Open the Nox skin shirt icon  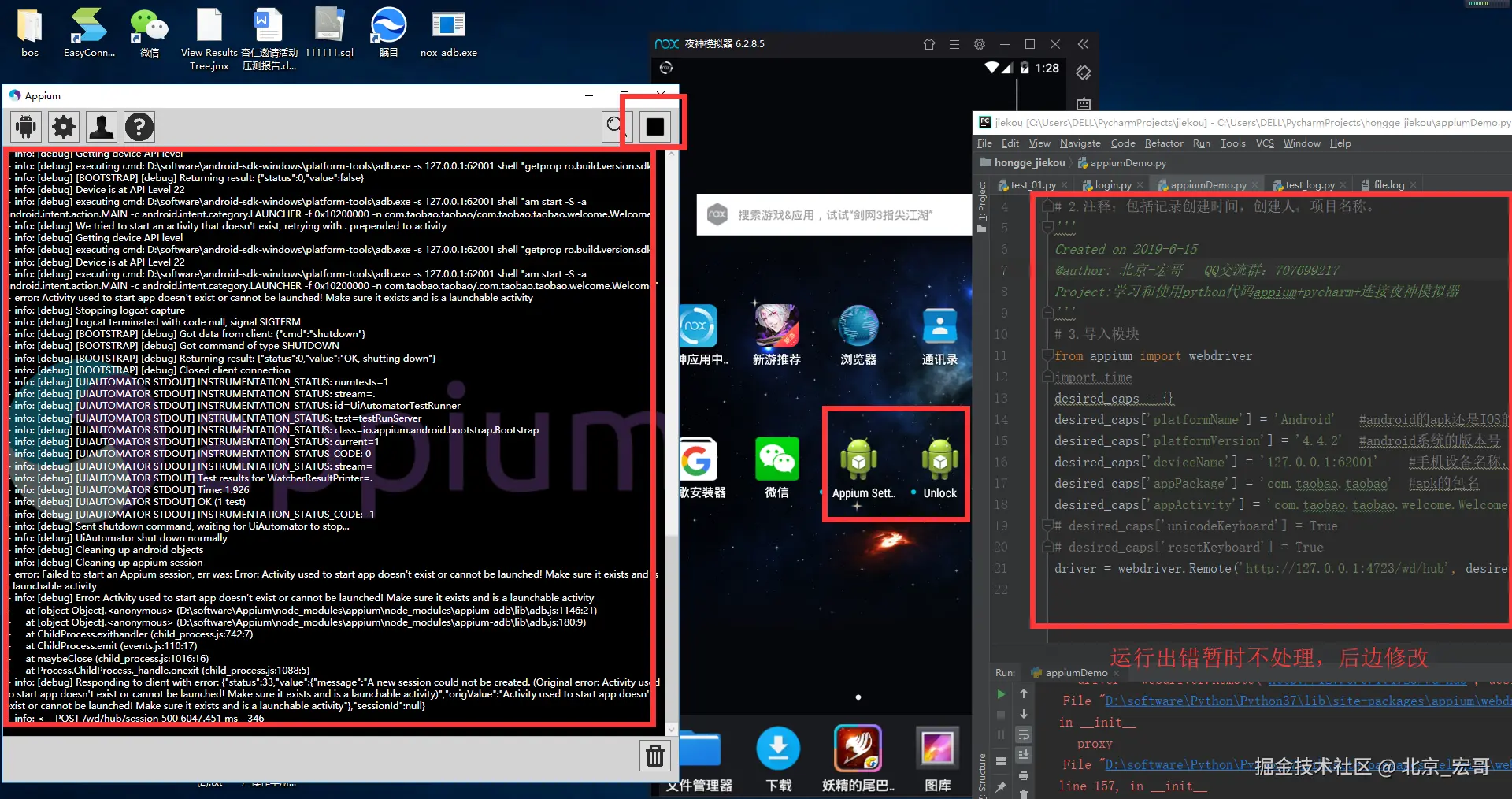(929, 44)
